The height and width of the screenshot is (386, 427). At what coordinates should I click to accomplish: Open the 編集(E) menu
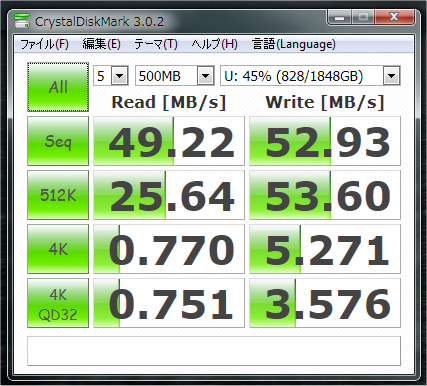(x=101, y=44)
